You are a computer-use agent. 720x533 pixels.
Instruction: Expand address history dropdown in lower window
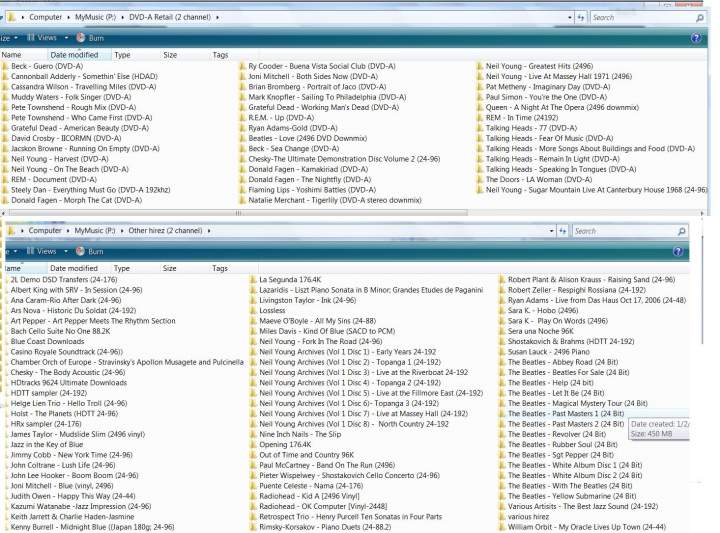(x=551, y=231)
